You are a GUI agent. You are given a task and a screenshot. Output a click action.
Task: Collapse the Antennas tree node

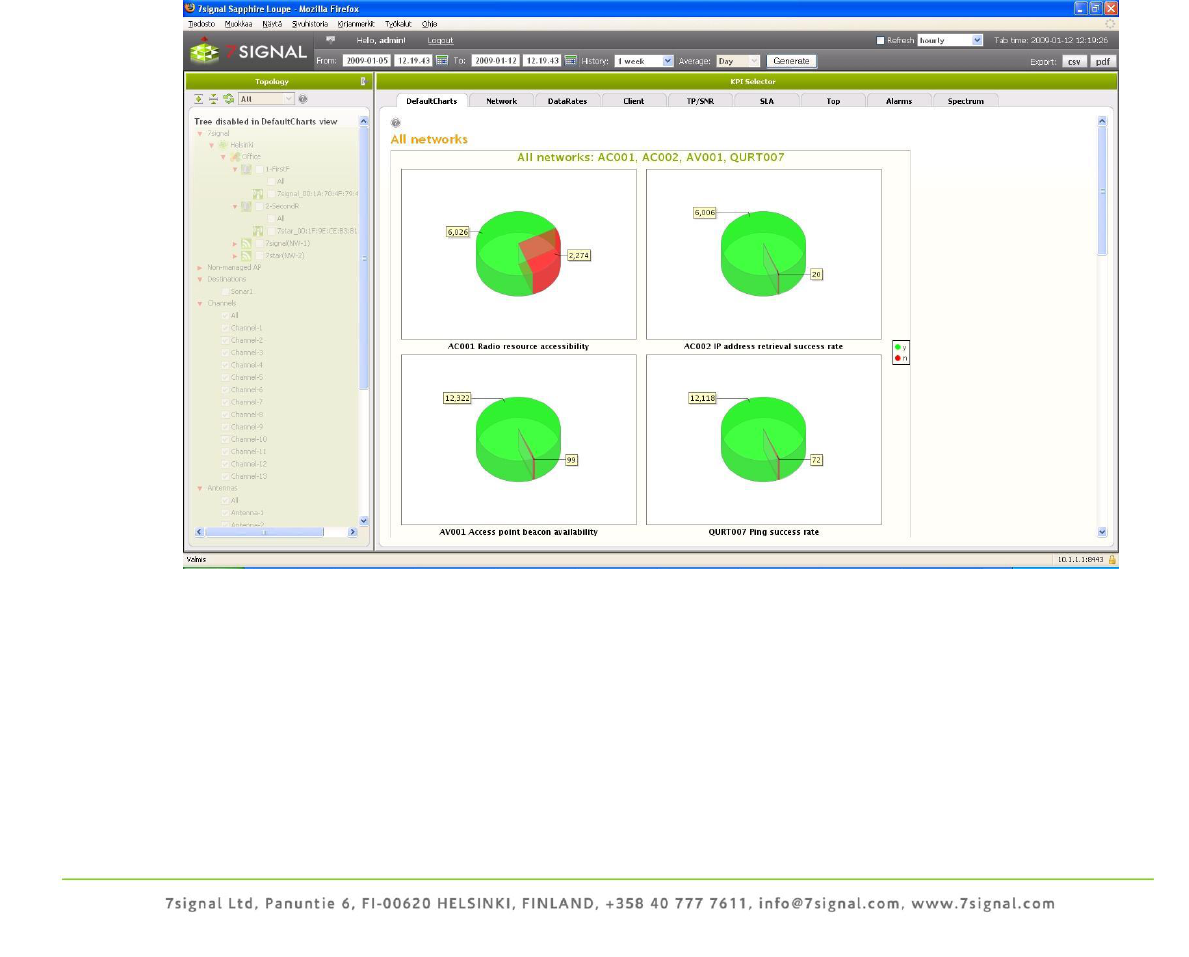(200, 488)
